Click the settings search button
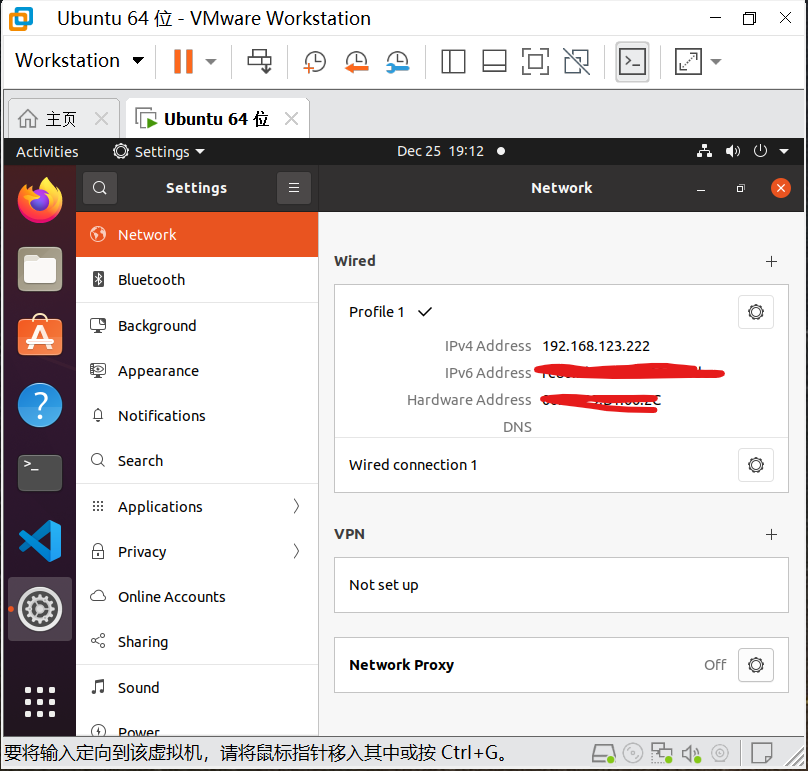Screen dimensions: 808x771 pos(100,188)
